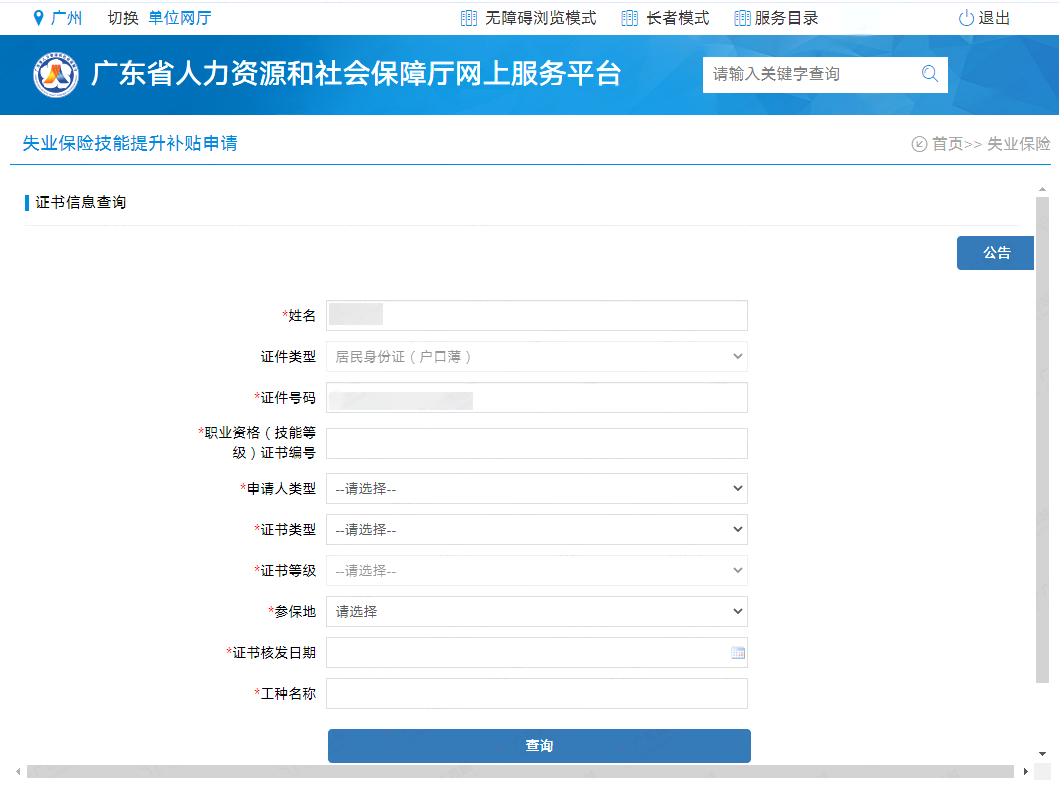Click the platform logo emblem

55,75
